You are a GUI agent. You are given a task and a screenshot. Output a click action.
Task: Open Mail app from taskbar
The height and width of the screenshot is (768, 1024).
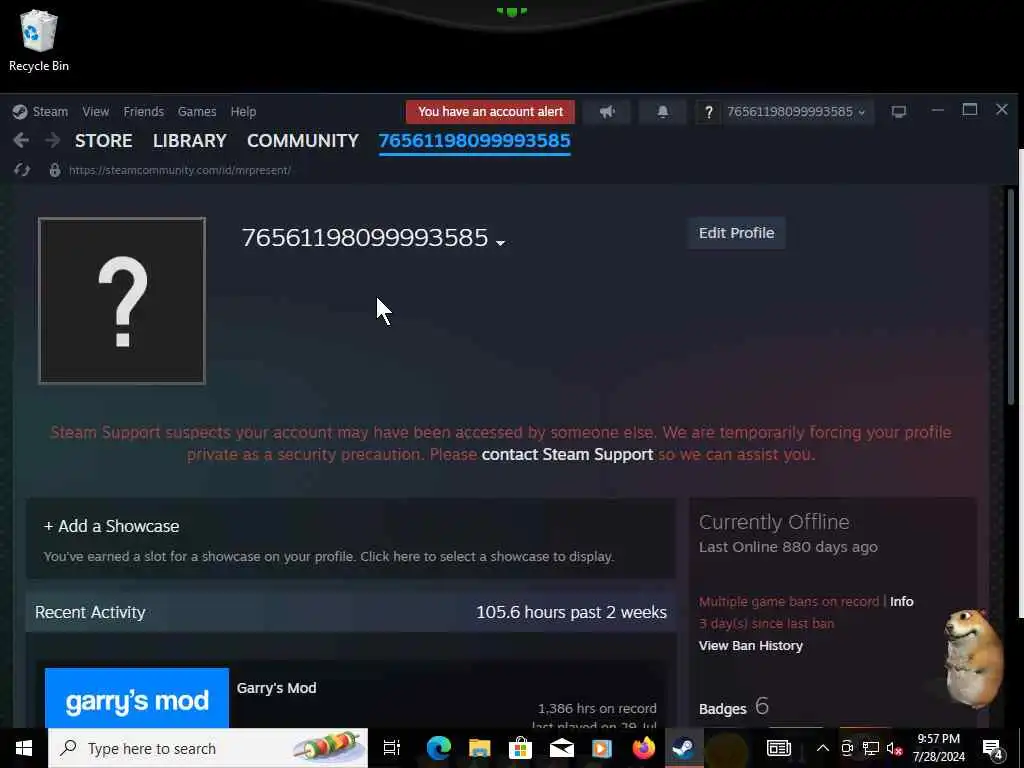coord(561,748)
